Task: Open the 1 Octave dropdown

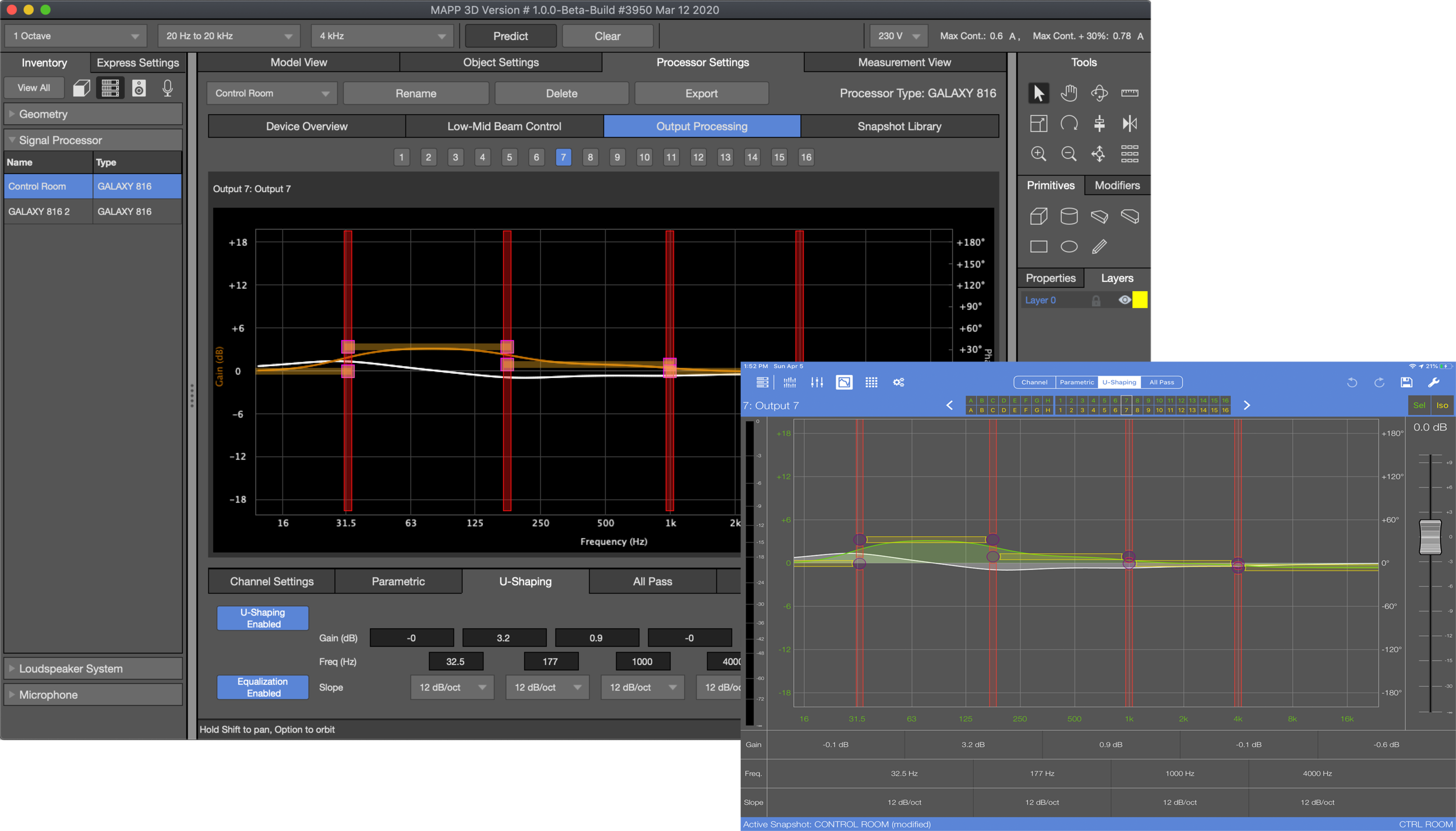Action: [x=76, y=36]
